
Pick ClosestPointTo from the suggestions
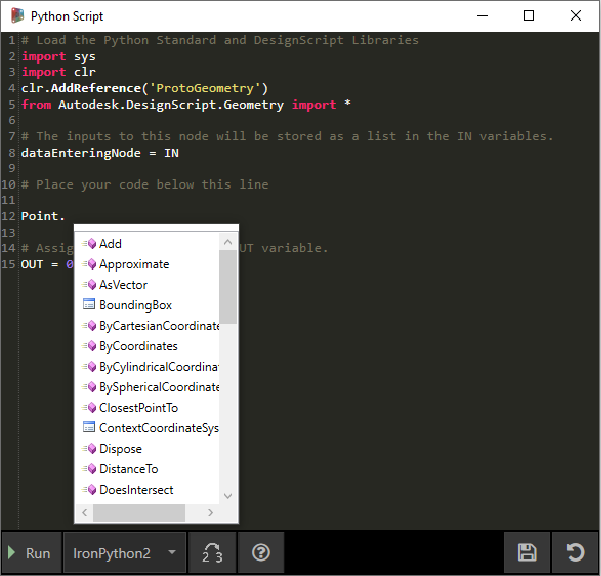(x=138, y=408)
